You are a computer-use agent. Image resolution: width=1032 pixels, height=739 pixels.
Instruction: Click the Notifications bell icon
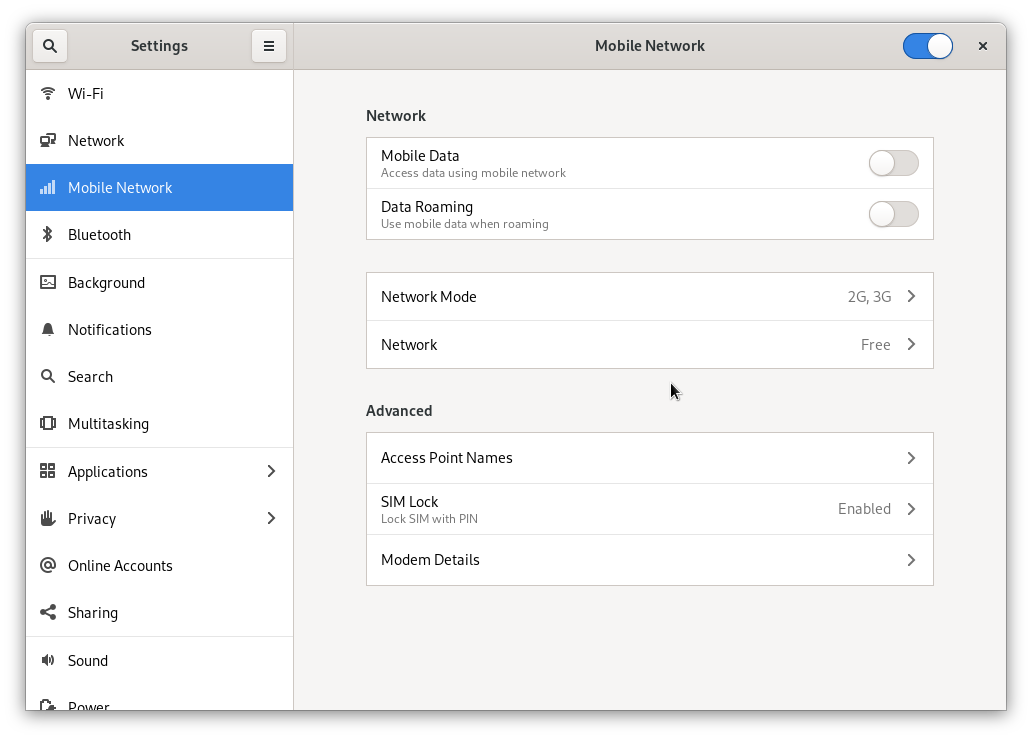point(47,330)
